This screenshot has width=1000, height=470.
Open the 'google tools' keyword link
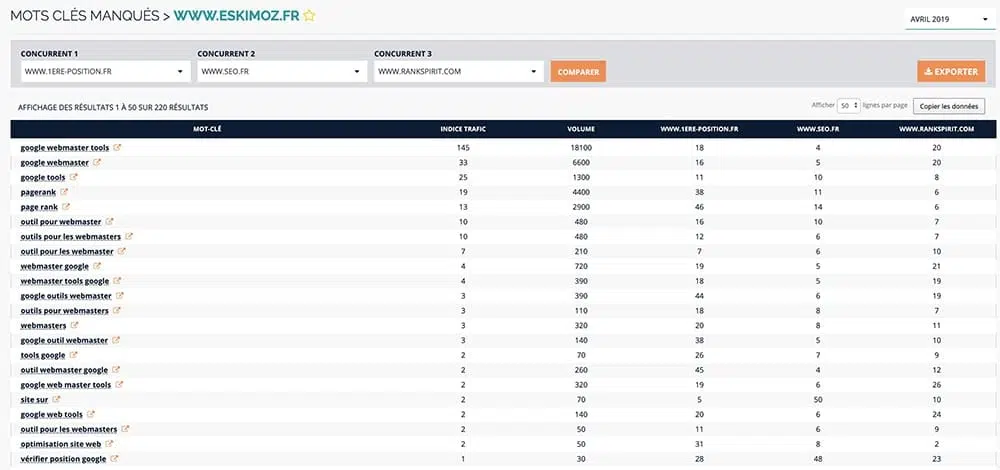(43, 178)
